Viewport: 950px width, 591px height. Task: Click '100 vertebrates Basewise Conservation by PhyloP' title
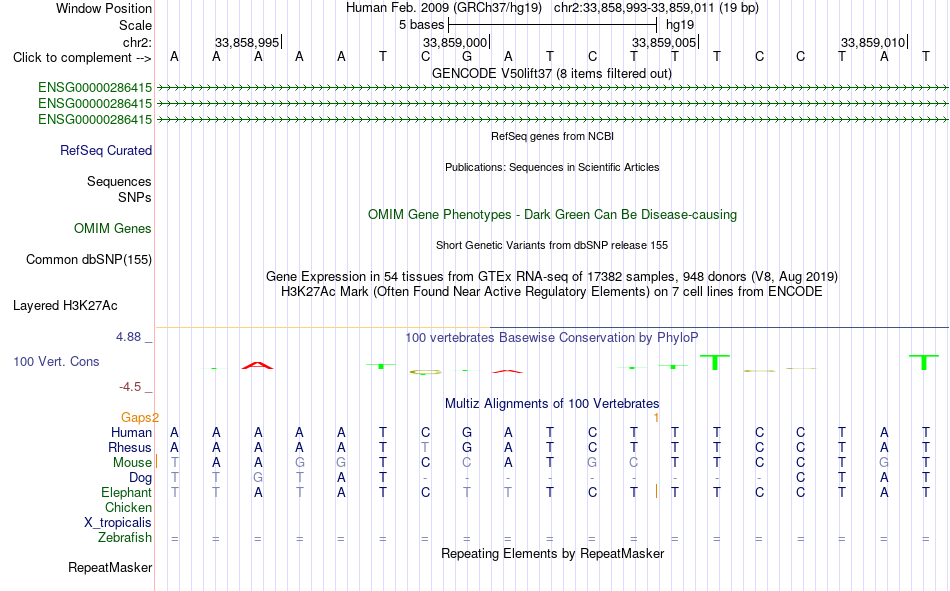(x=552, y=338)
